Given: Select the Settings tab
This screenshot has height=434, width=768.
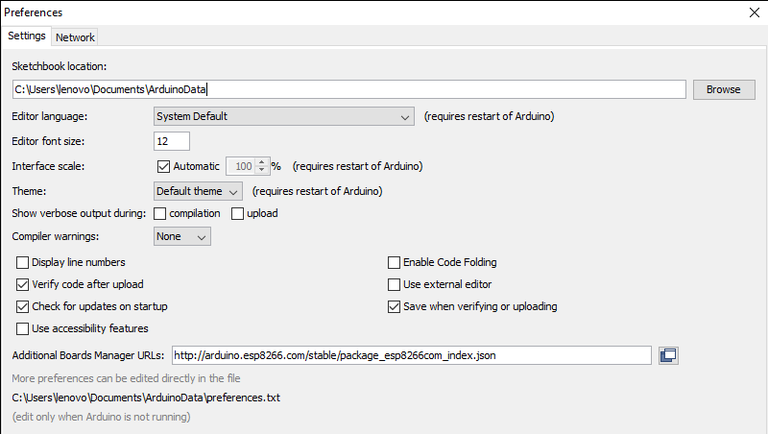Looking at the screenshot, I should [x=27, y=36].
